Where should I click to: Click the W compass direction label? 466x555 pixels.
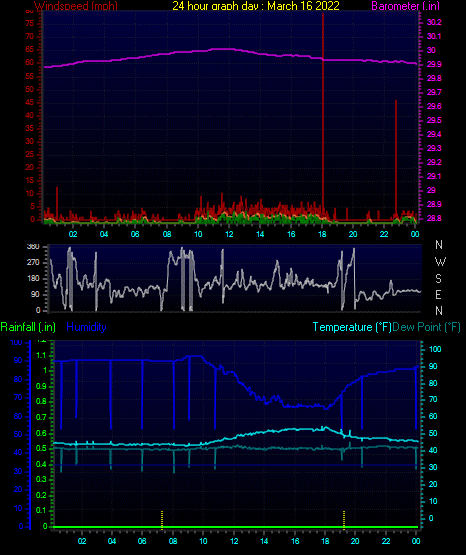point(440,262)
